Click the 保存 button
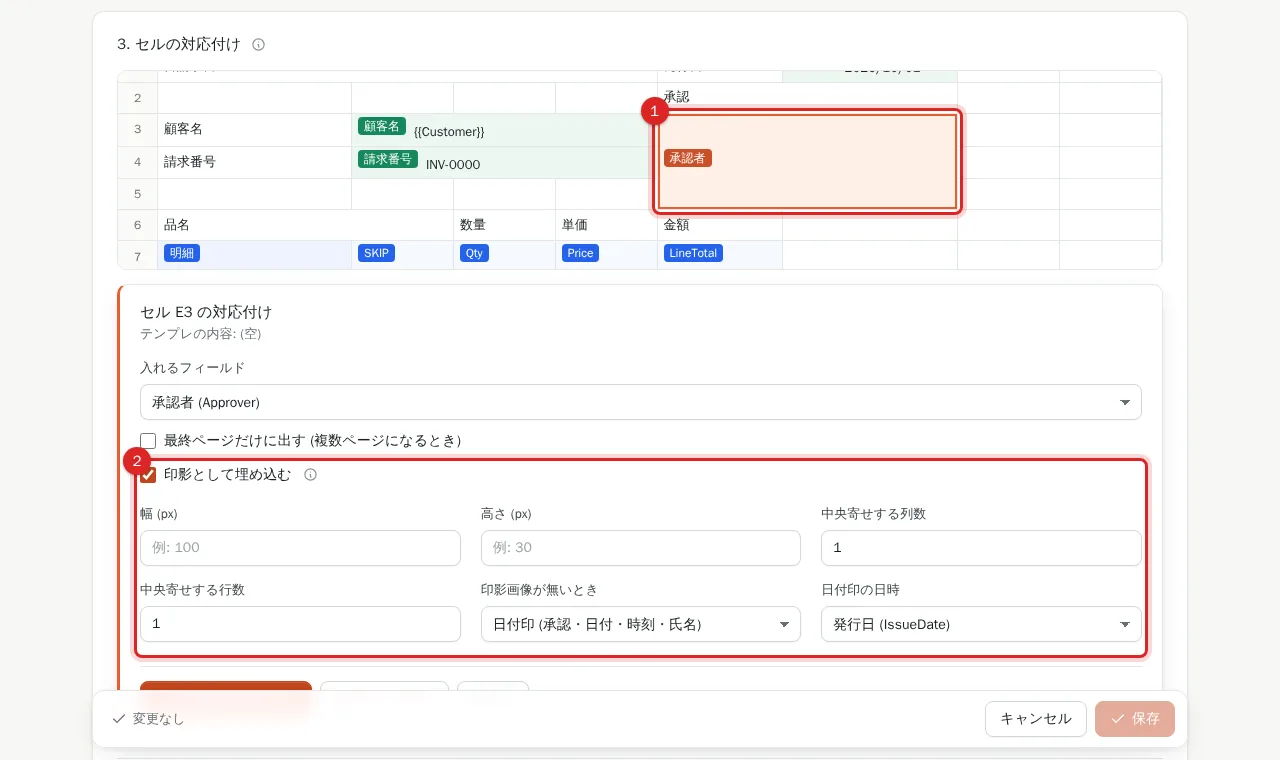 1135,719
